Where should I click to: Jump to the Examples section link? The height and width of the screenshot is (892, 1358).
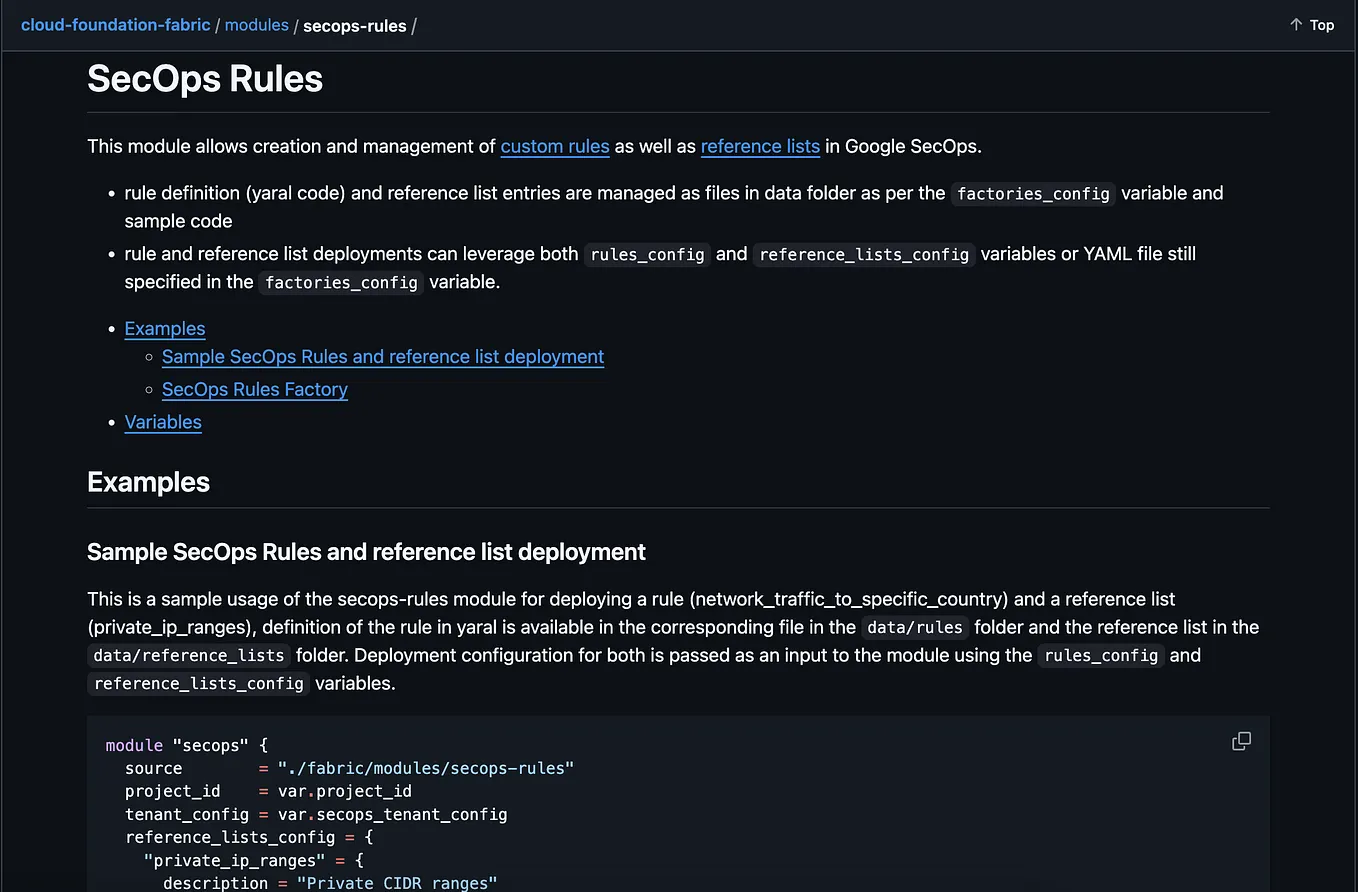tap(164, 328)
